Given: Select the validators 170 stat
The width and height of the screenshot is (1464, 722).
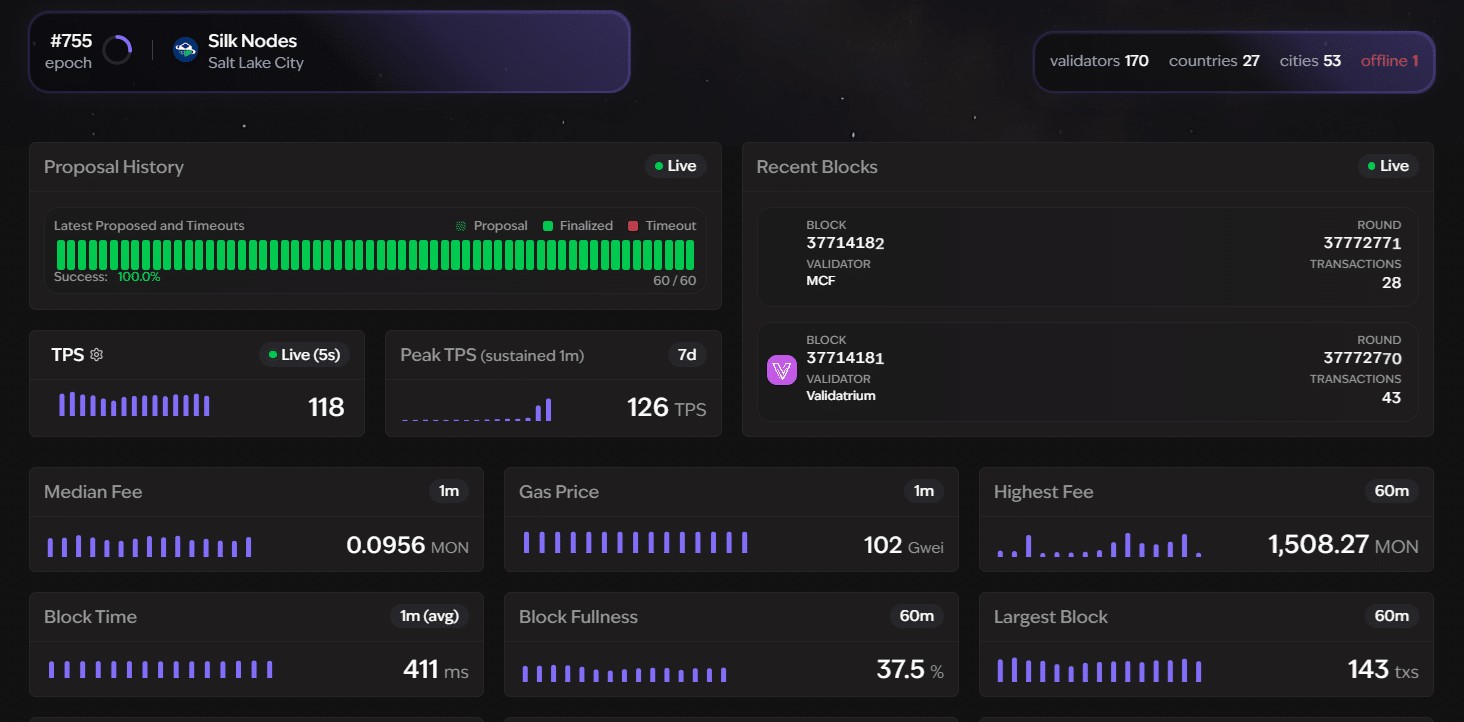Looking at the screenshot, I should pos(1099,61).
